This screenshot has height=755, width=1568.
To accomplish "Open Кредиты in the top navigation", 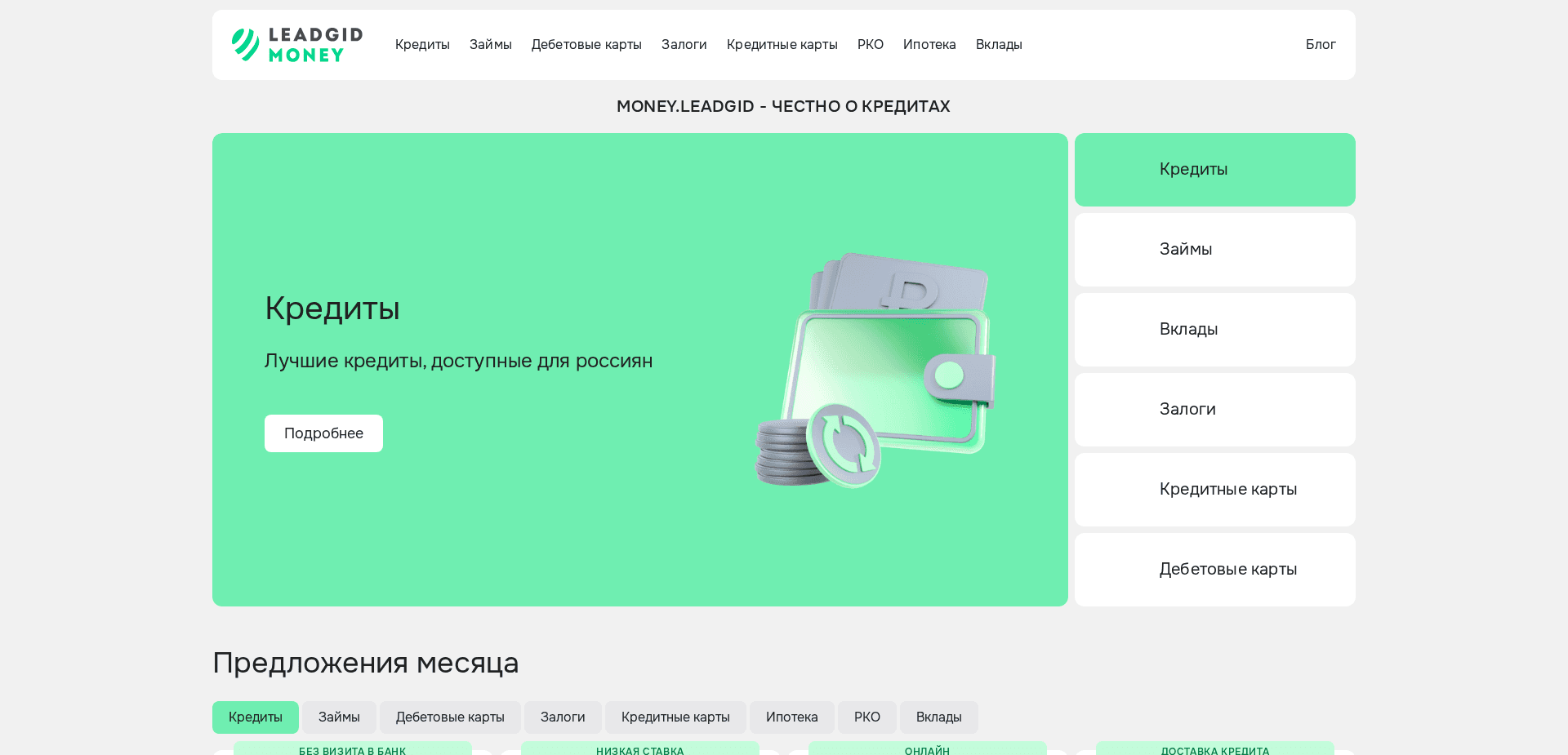I will pos(422,45).
